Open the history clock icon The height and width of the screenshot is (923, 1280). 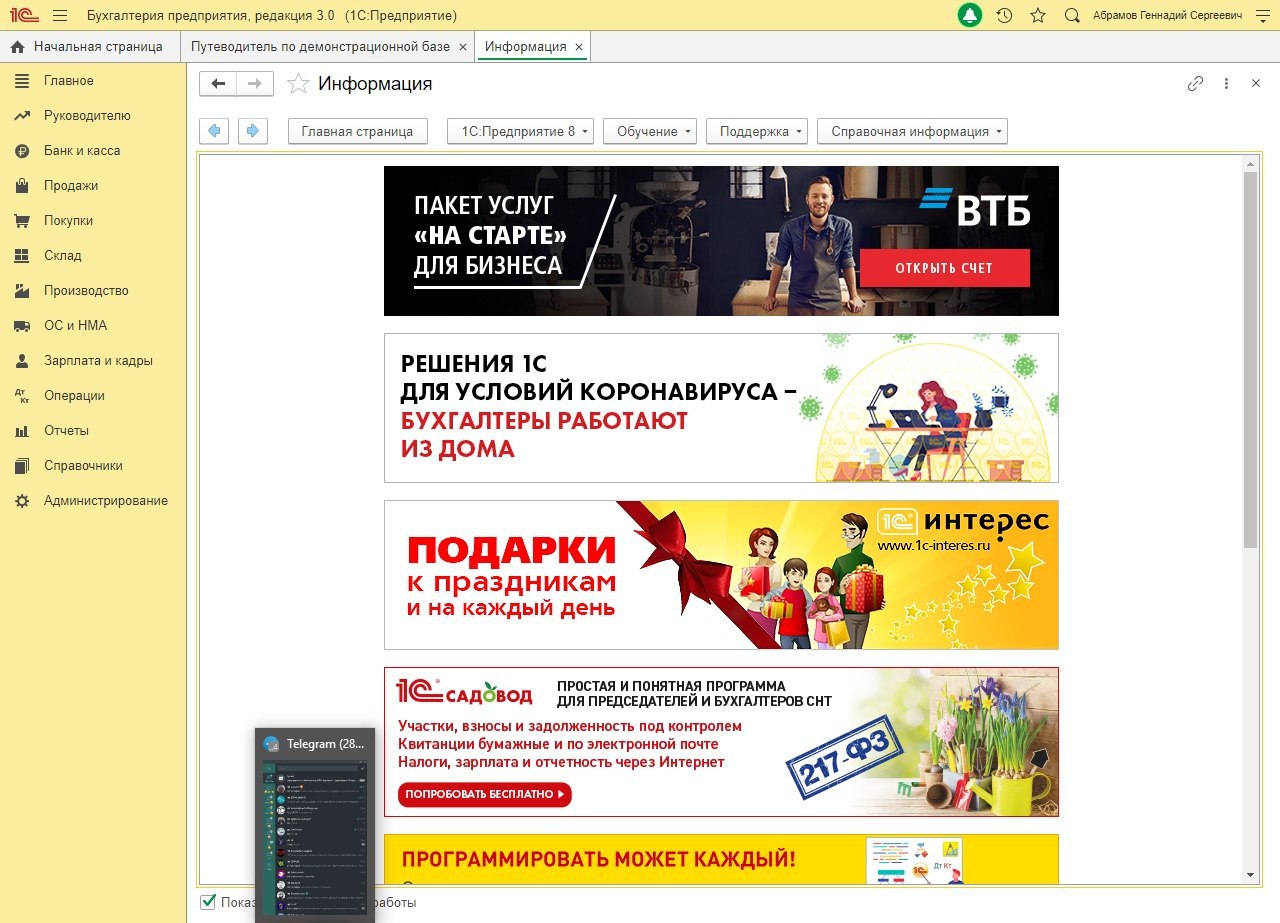(x=1005, y=16)
